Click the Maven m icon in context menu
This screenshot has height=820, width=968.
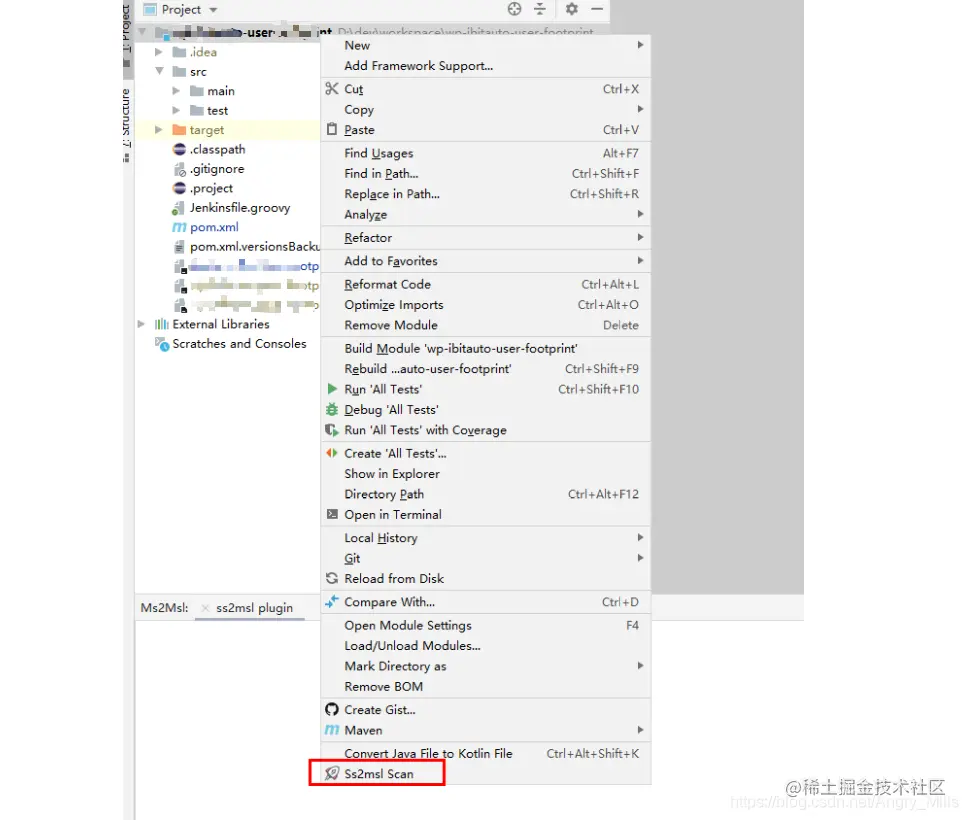[332, 730]
